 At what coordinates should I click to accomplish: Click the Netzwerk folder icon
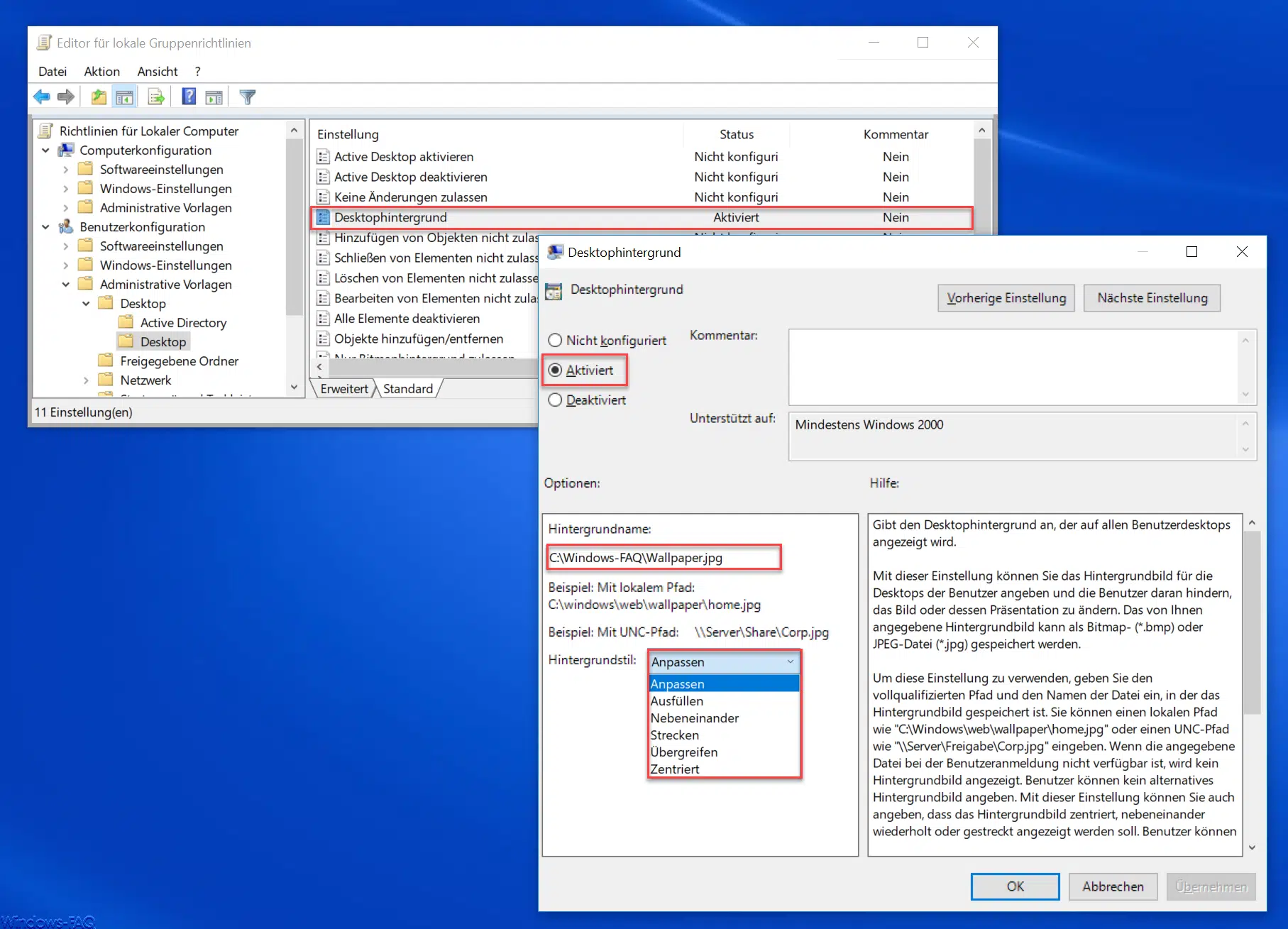tap(106, 380)
